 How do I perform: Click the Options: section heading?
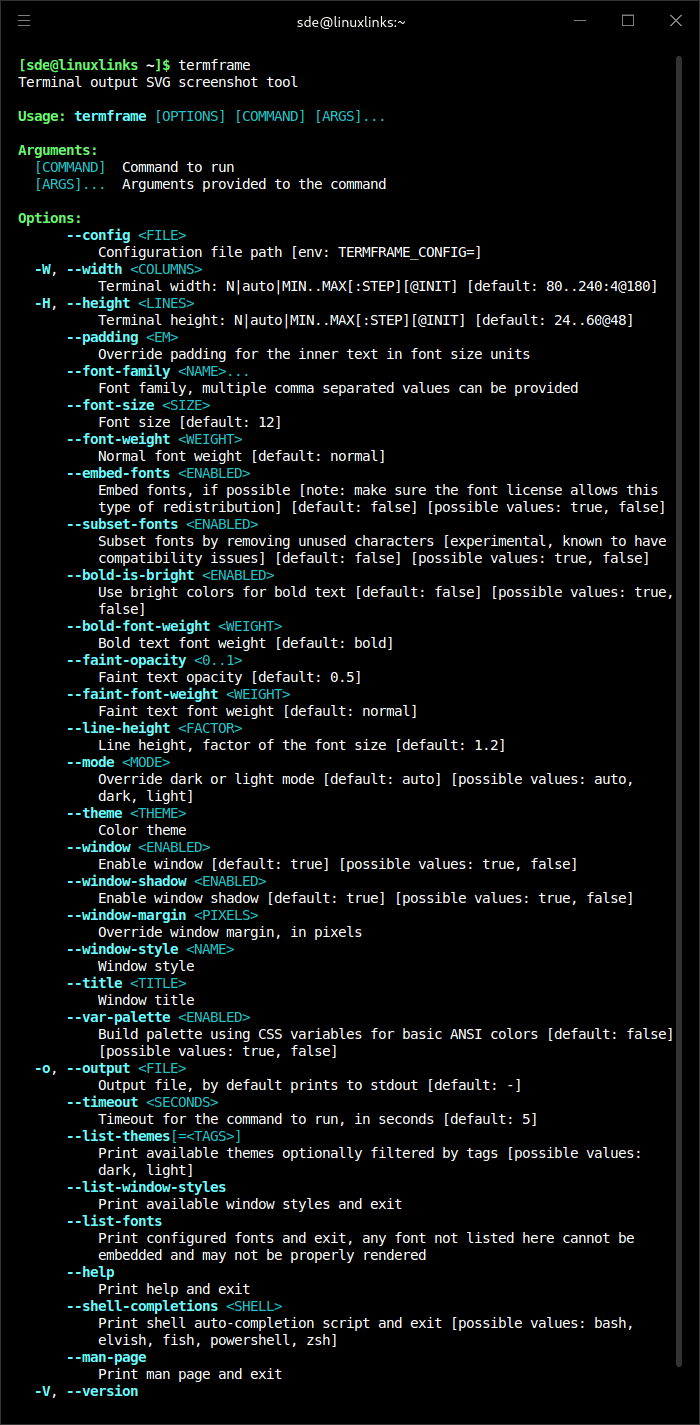(x=50, y=218)
